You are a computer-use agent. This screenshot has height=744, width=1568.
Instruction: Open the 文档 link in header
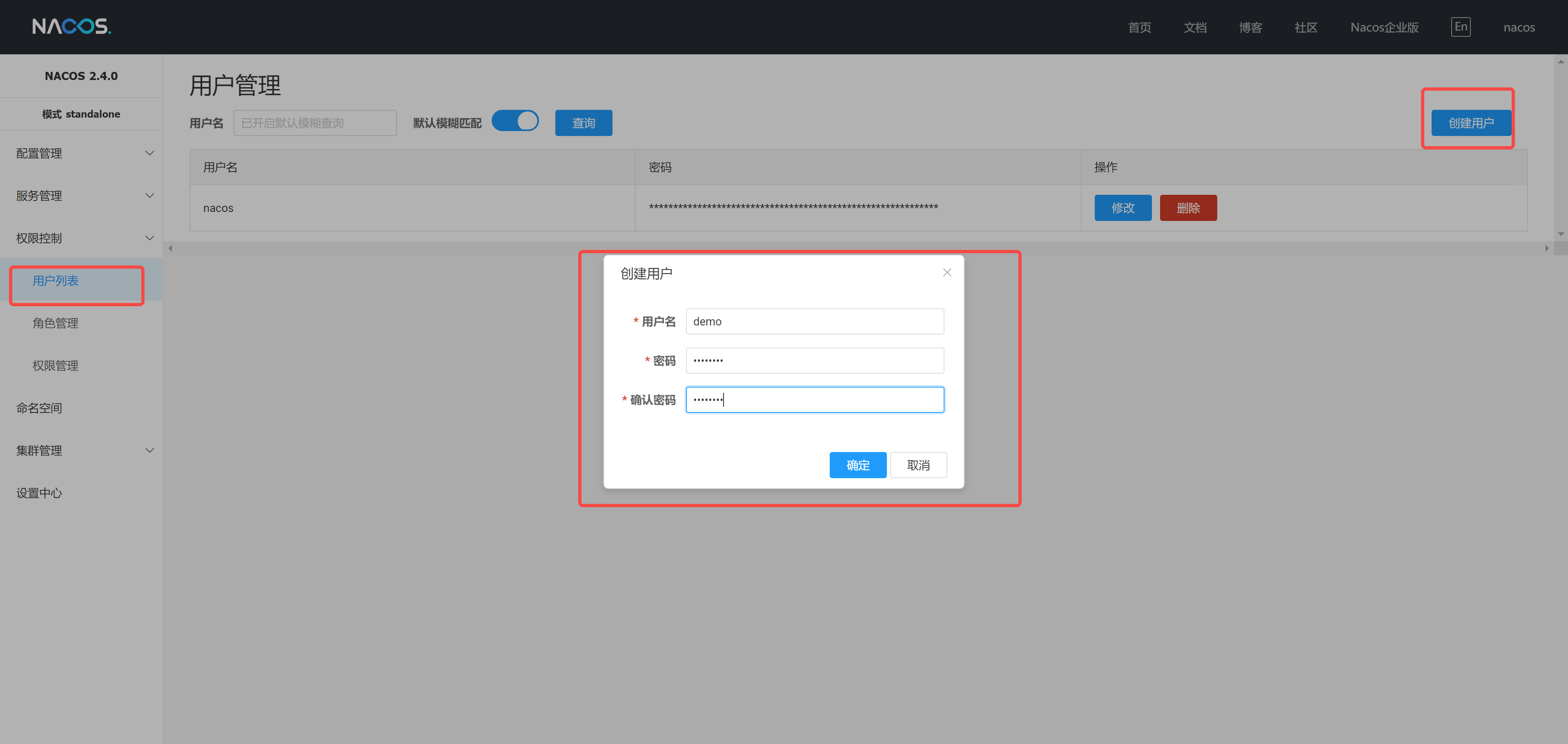point(1194,27)
